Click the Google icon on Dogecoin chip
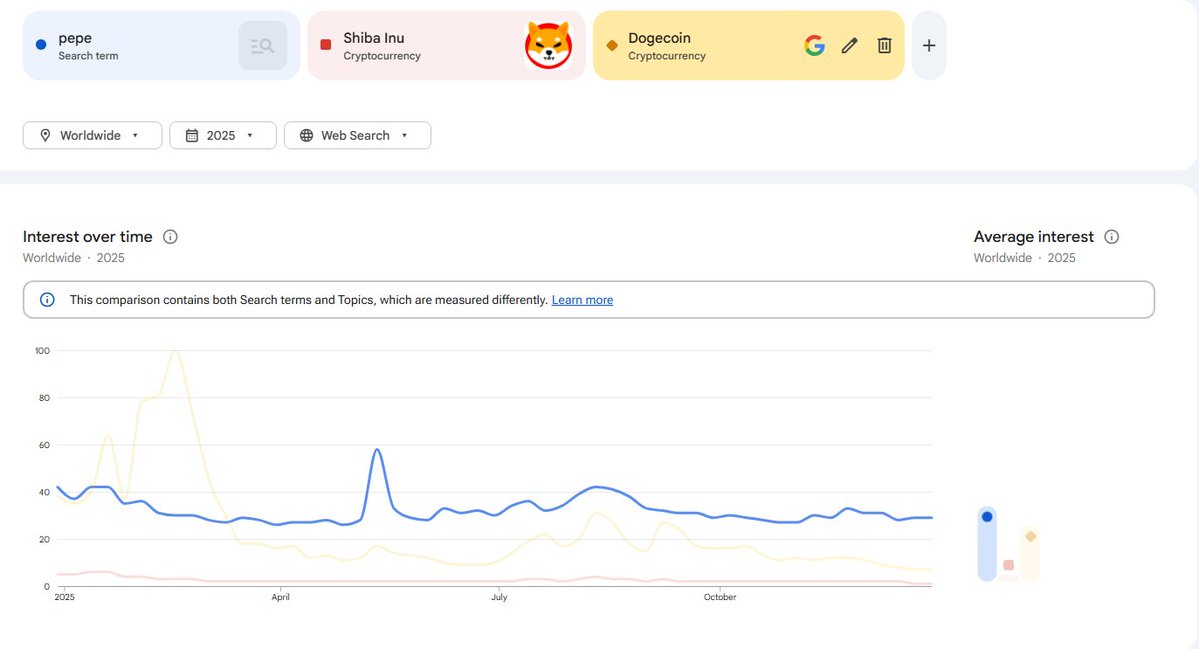Image resolution: width=1199 pixels, height=649 pixels. point(815,45)
